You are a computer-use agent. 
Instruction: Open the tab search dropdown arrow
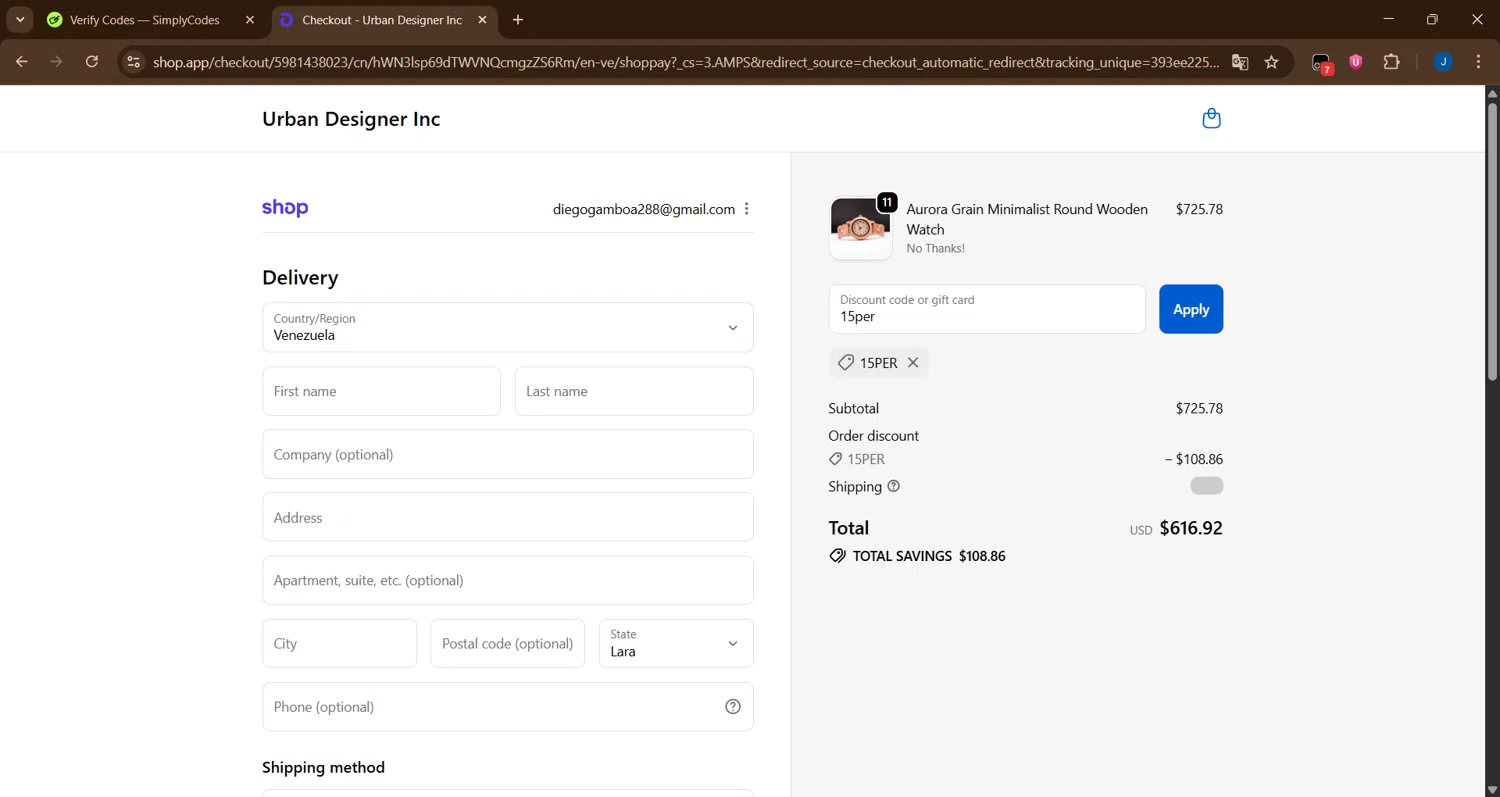pyautogui.click(x=19, y=20)
